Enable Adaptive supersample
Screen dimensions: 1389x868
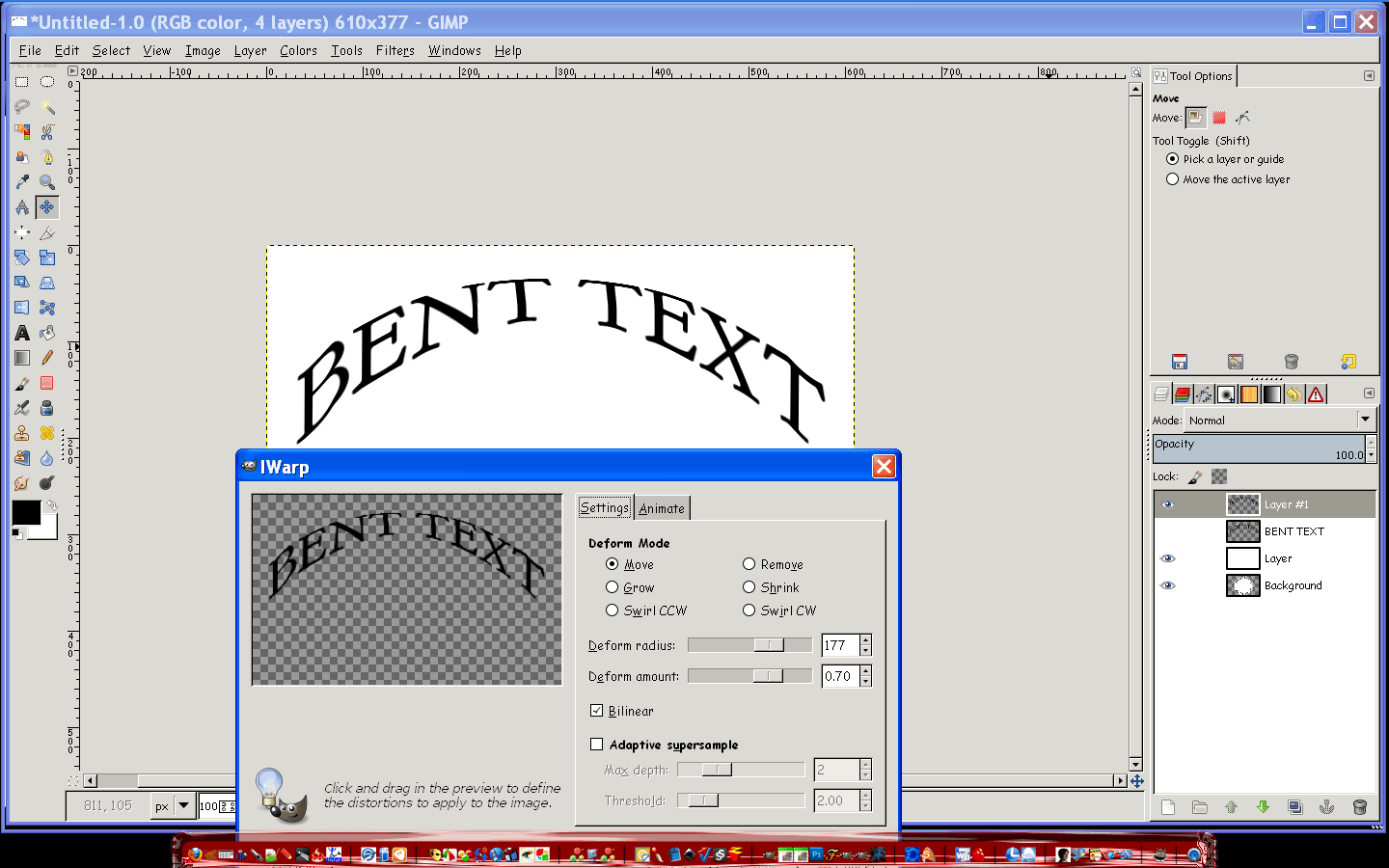point(596,745)
